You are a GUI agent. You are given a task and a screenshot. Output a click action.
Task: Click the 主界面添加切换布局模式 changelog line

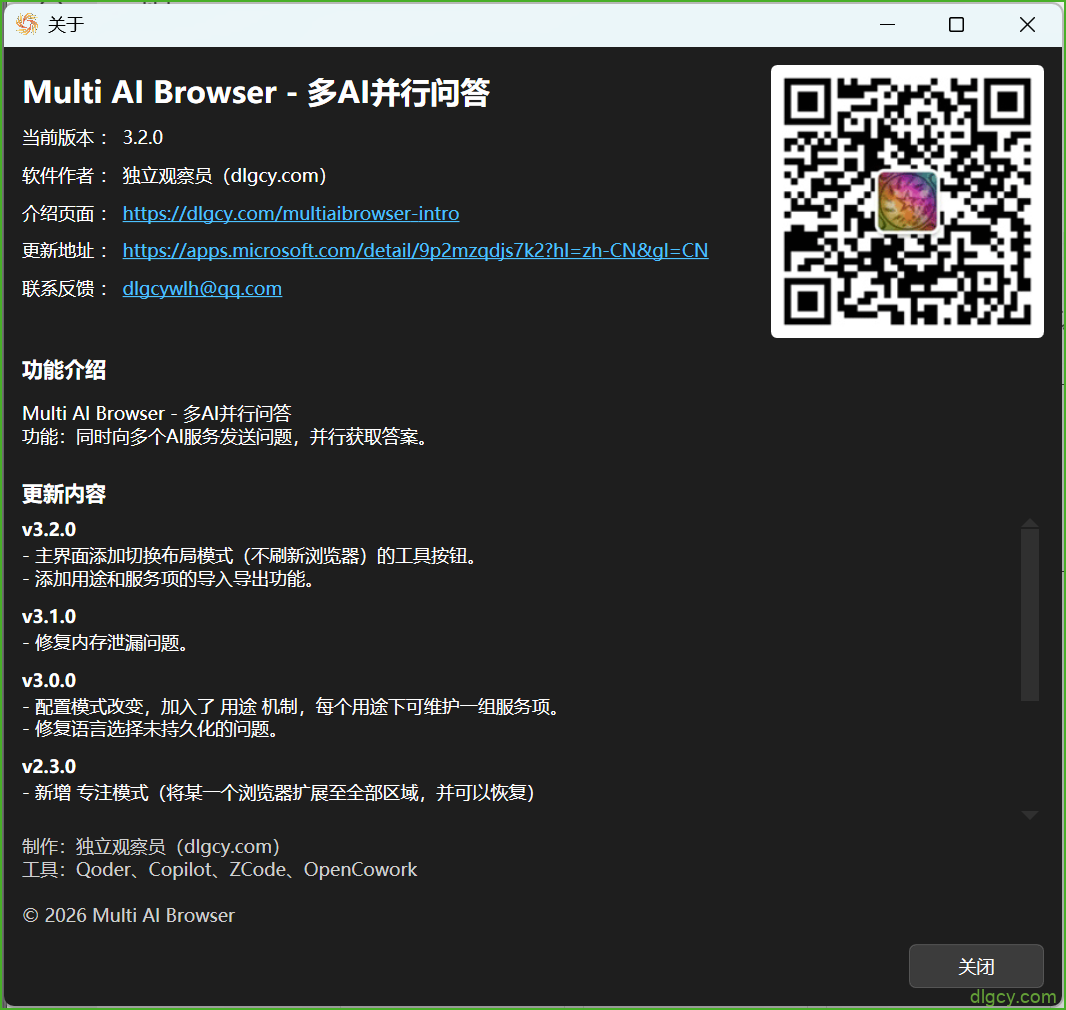[x=250, y=556]
